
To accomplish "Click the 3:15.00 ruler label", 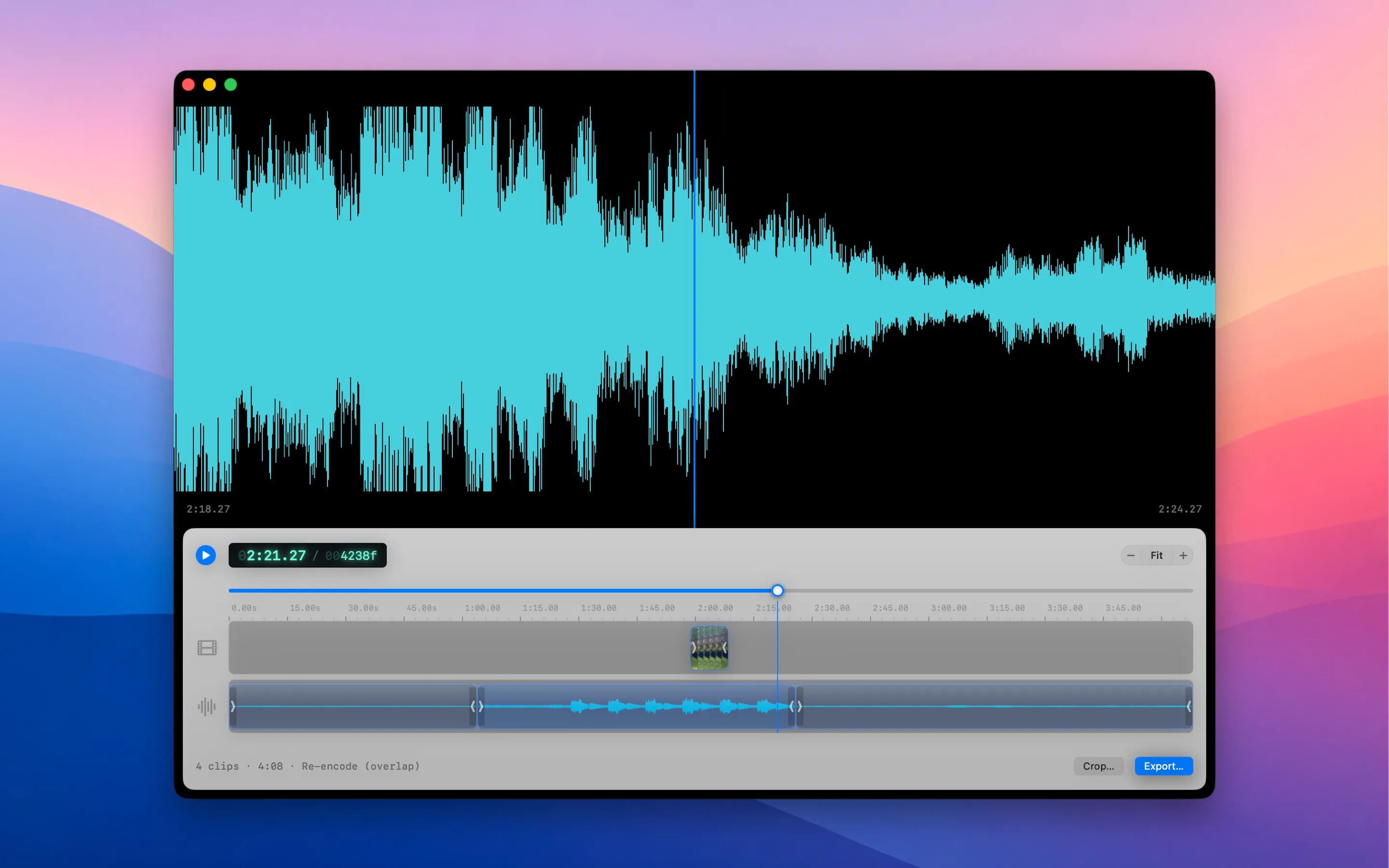I will coord(1007,608).
